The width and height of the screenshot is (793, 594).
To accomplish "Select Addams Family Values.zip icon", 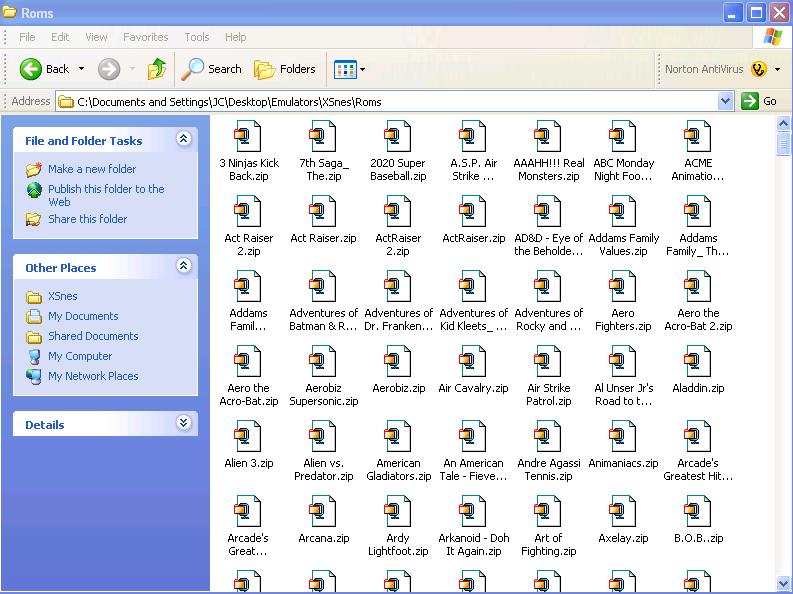I will pyautogui.click(x=623, y=211).
